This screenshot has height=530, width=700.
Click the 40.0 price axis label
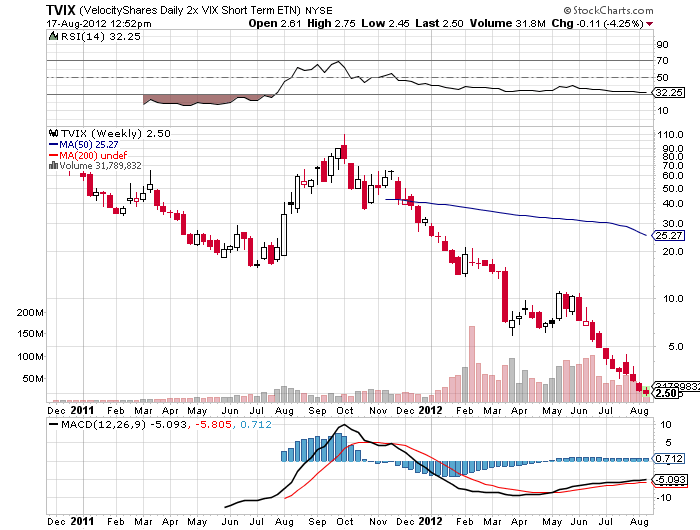tap(672, 203)
